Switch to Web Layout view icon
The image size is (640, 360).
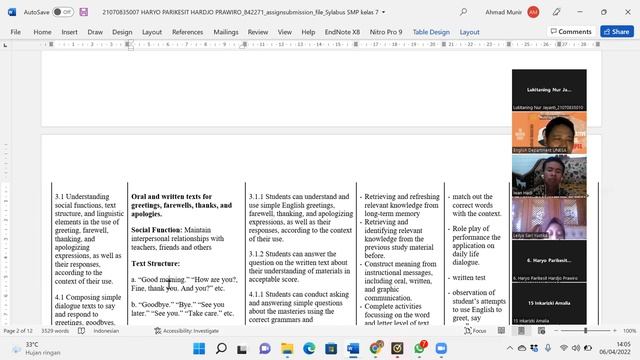pyautogui.click(x=541, y=331)
